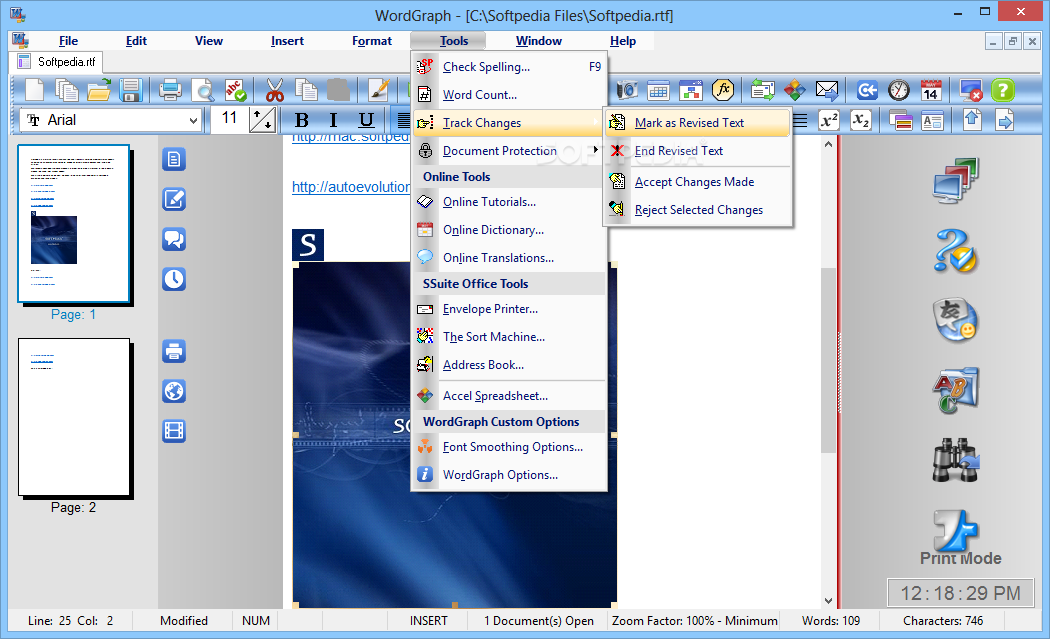This screenshot has width=1050, height=639.
Task: Open The Sort Machine tool
Action: point(509,337)
